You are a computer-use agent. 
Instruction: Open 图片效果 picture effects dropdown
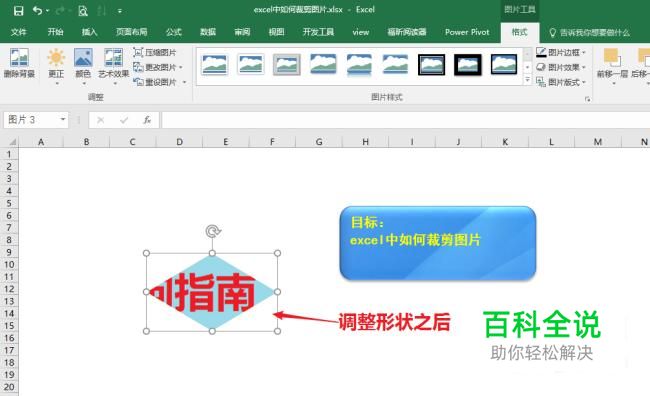pos(560,67)
